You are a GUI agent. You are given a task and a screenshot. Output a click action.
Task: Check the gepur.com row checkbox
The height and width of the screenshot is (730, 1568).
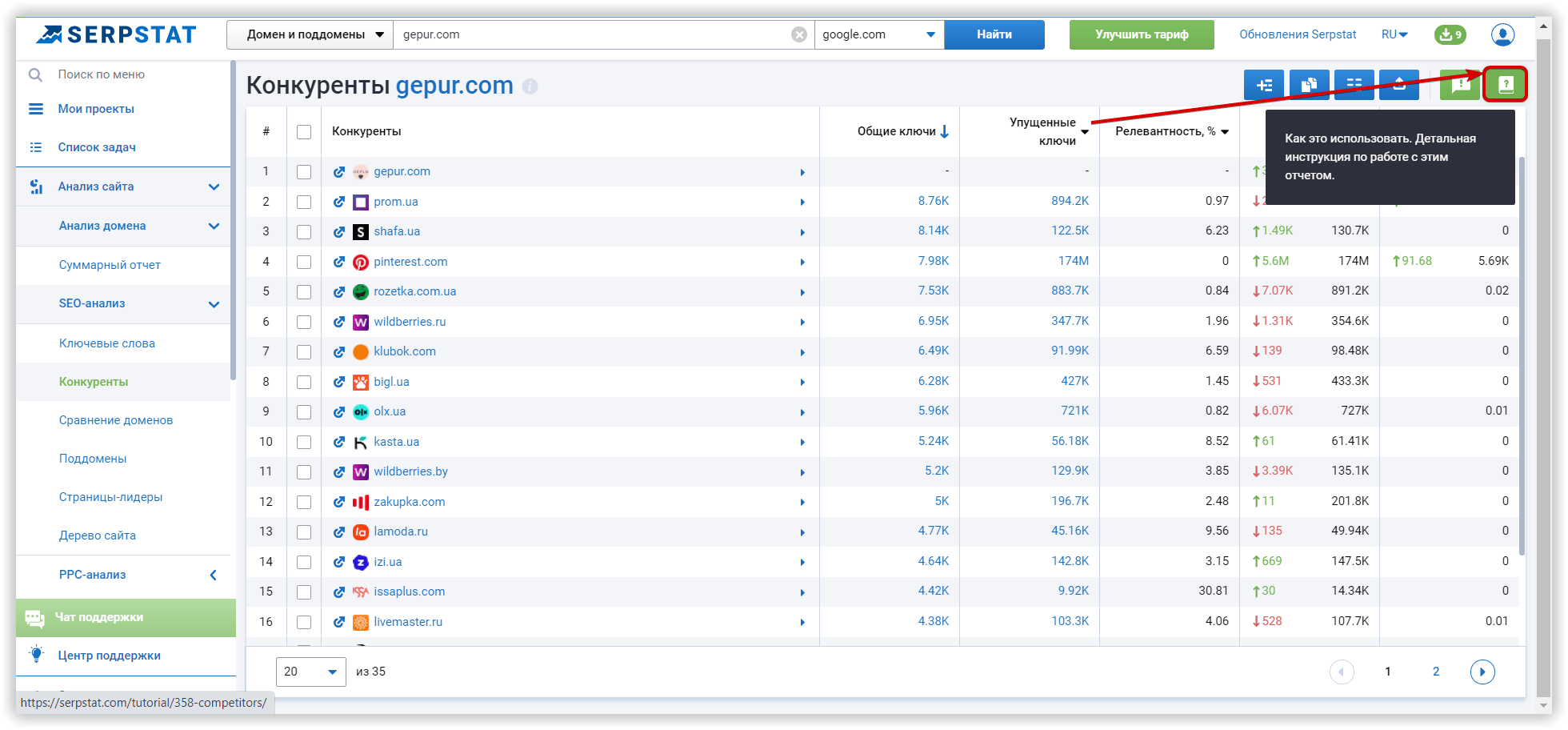click(304, 172)
